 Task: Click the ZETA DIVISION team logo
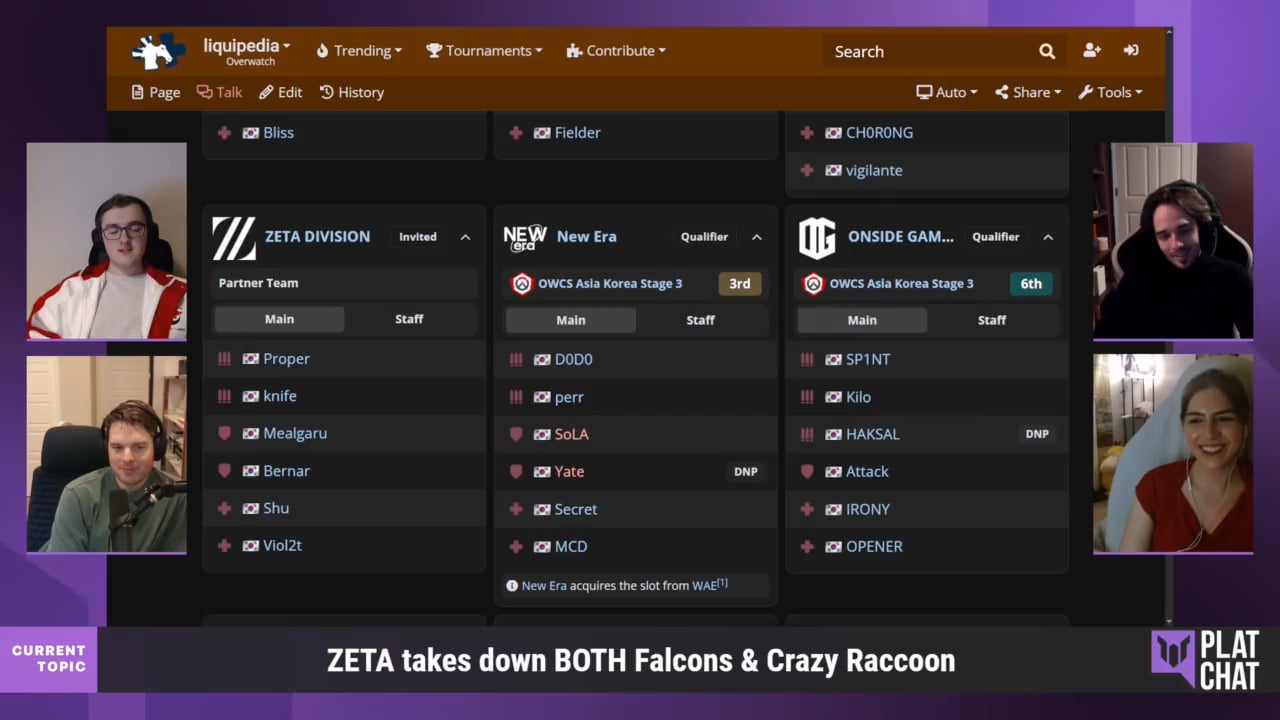(234, 237)
